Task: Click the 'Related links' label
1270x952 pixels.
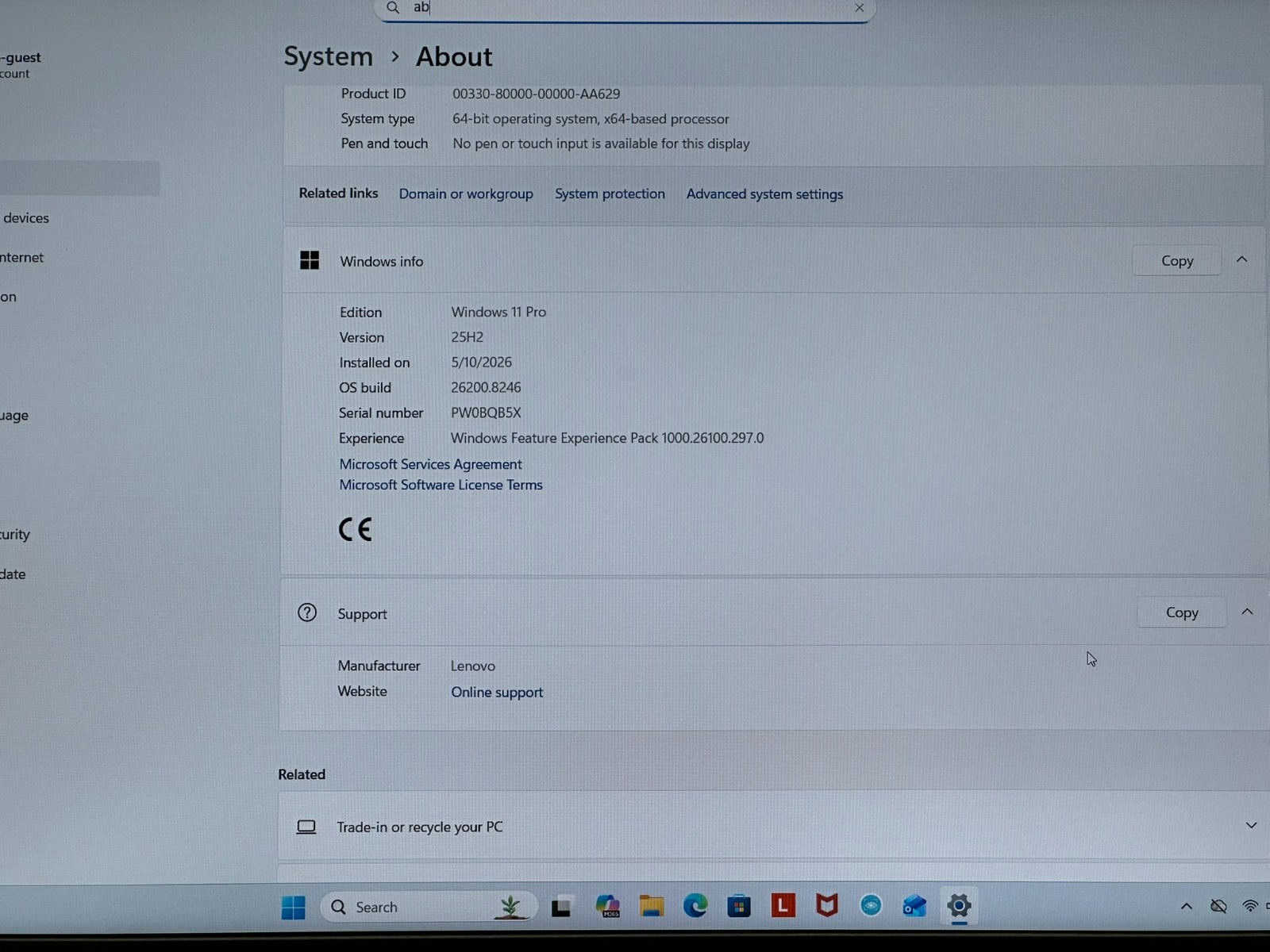Action: coord(338,194)
